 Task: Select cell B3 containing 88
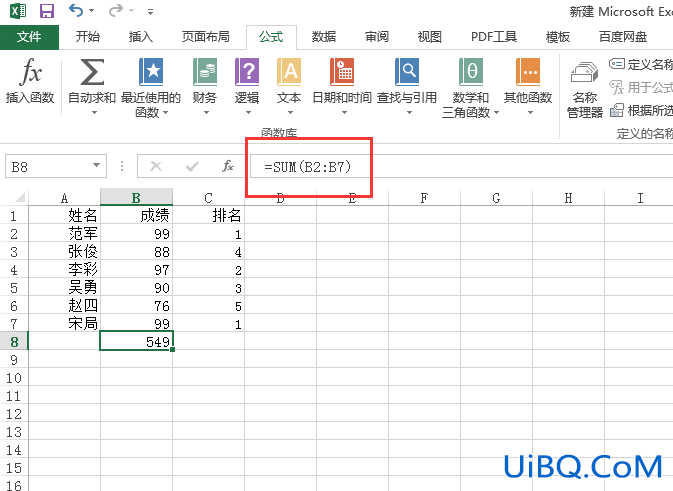[136, 252]
